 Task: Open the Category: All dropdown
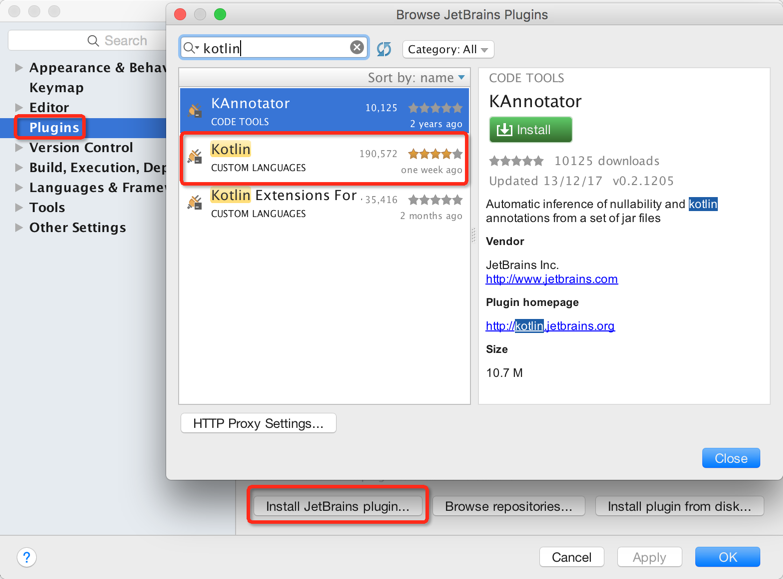[x=448, y=49]
